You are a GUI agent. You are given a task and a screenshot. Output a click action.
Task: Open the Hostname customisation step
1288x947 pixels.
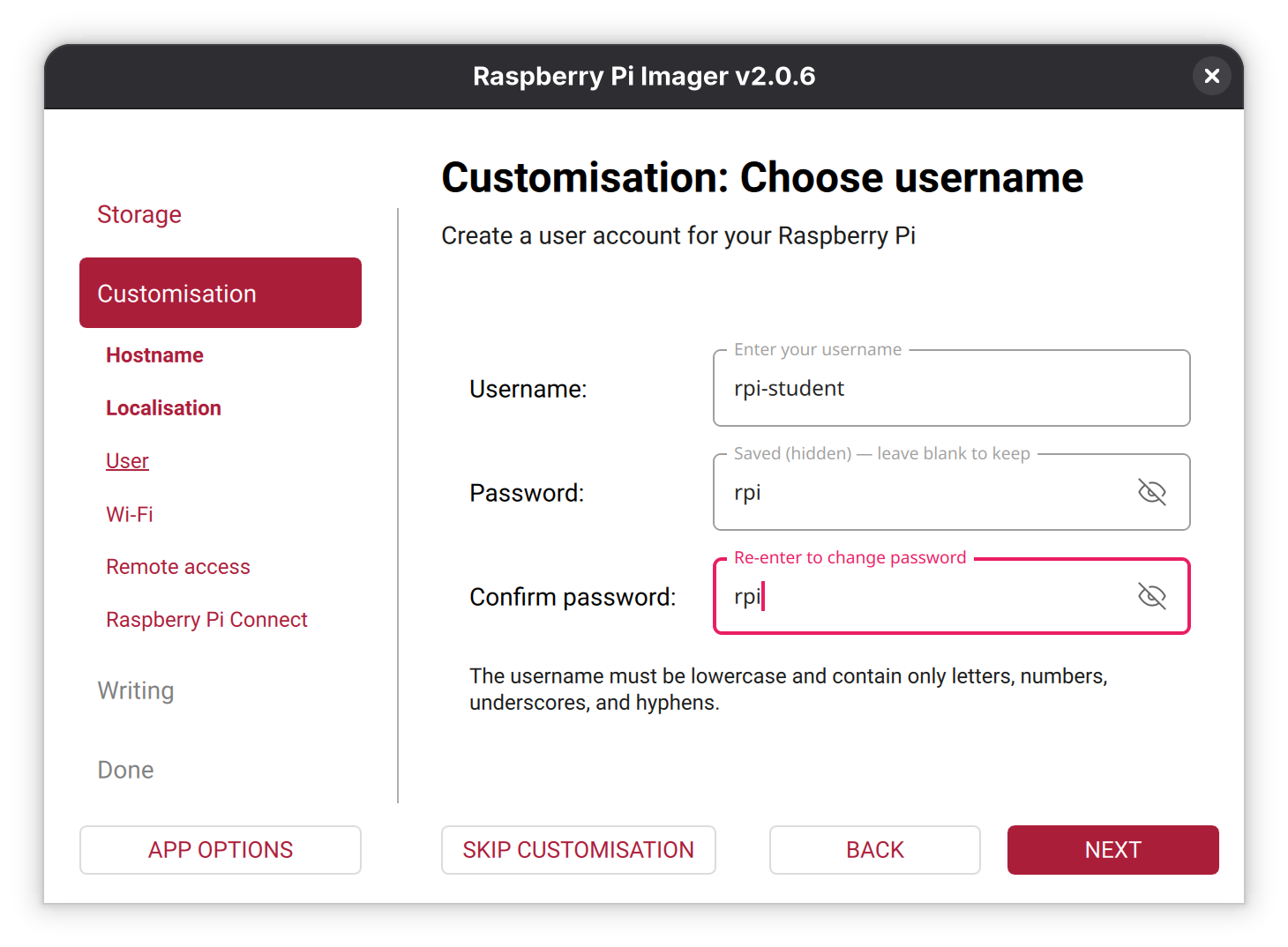[x=154, y=355]
